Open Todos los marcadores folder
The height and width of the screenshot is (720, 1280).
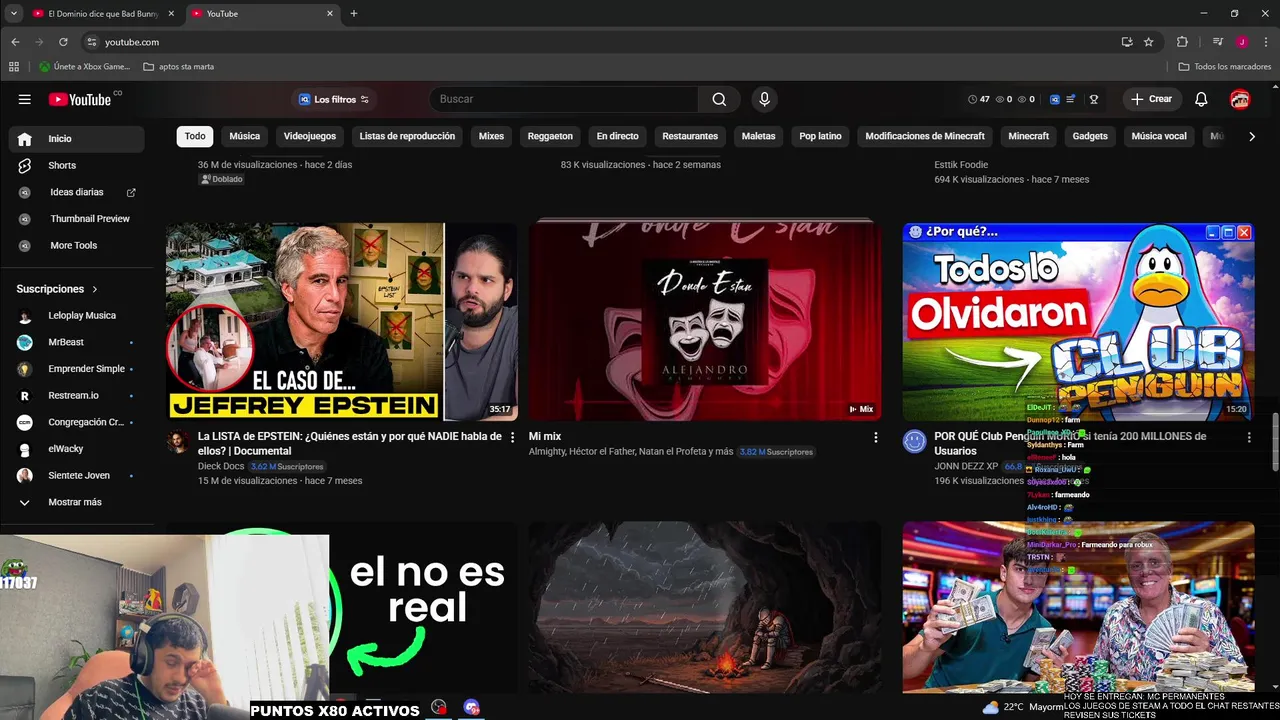[1224, 67]
